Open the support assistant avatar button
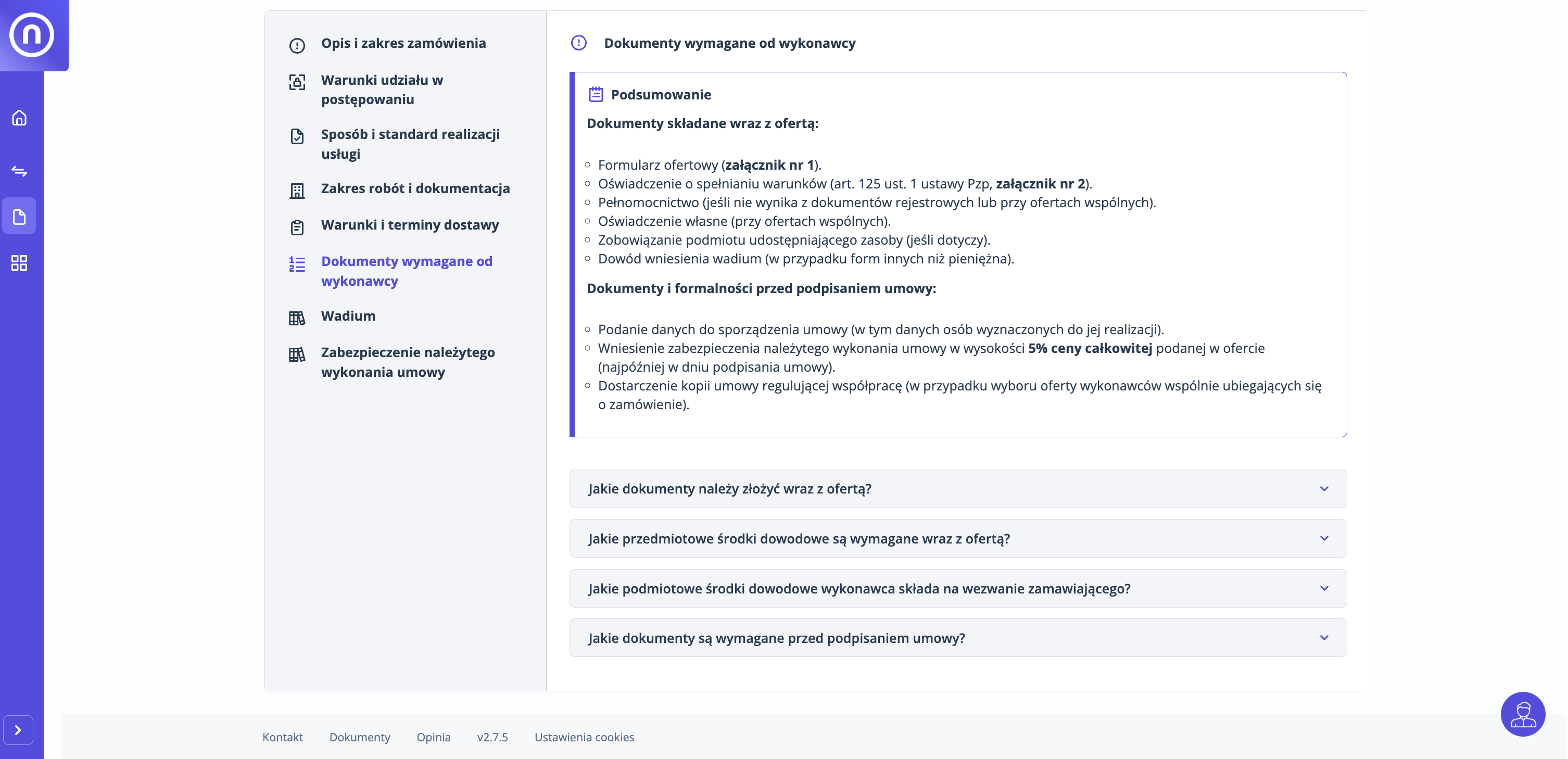This screenshot has height=759, width=1568. [x=1522, y=714]
